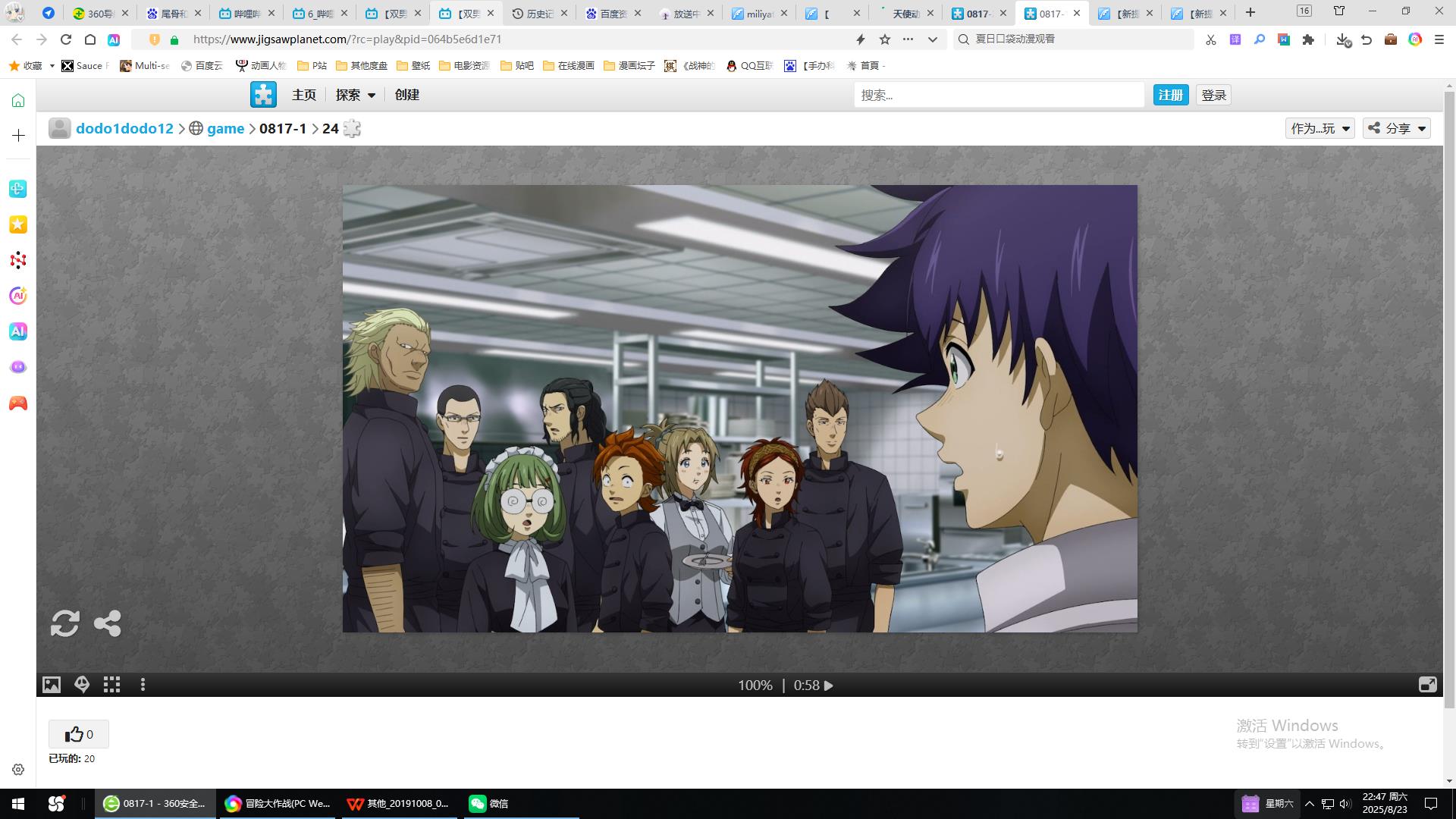Open the notification center icon in taskbar
Viewport: 1456px width, 819px height.
1432,804
